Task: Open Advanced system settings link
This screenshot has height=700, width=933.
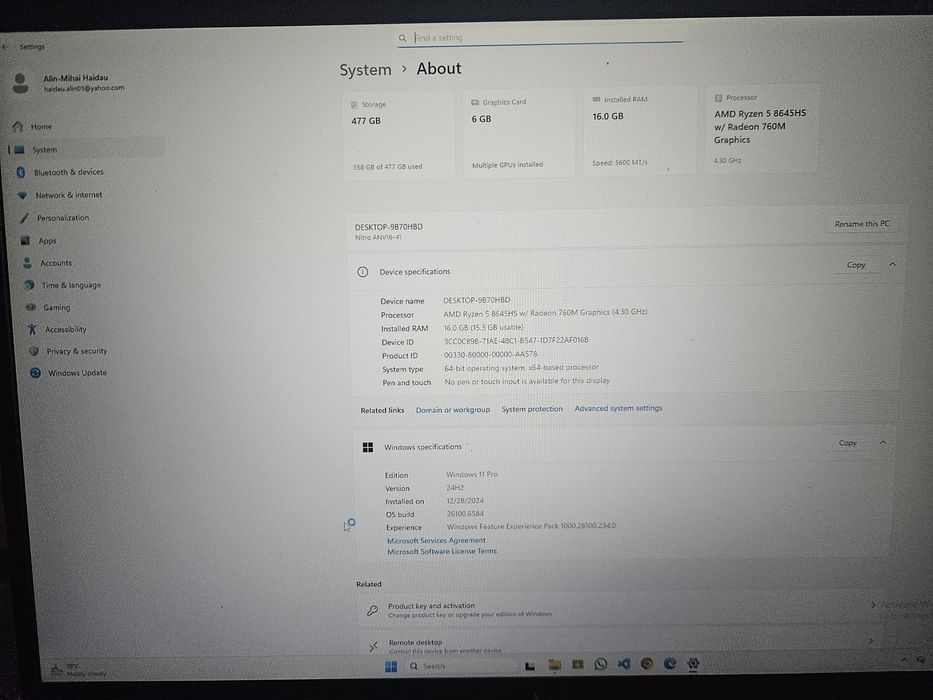Action: pyautogui.click(x=618, y=408)
